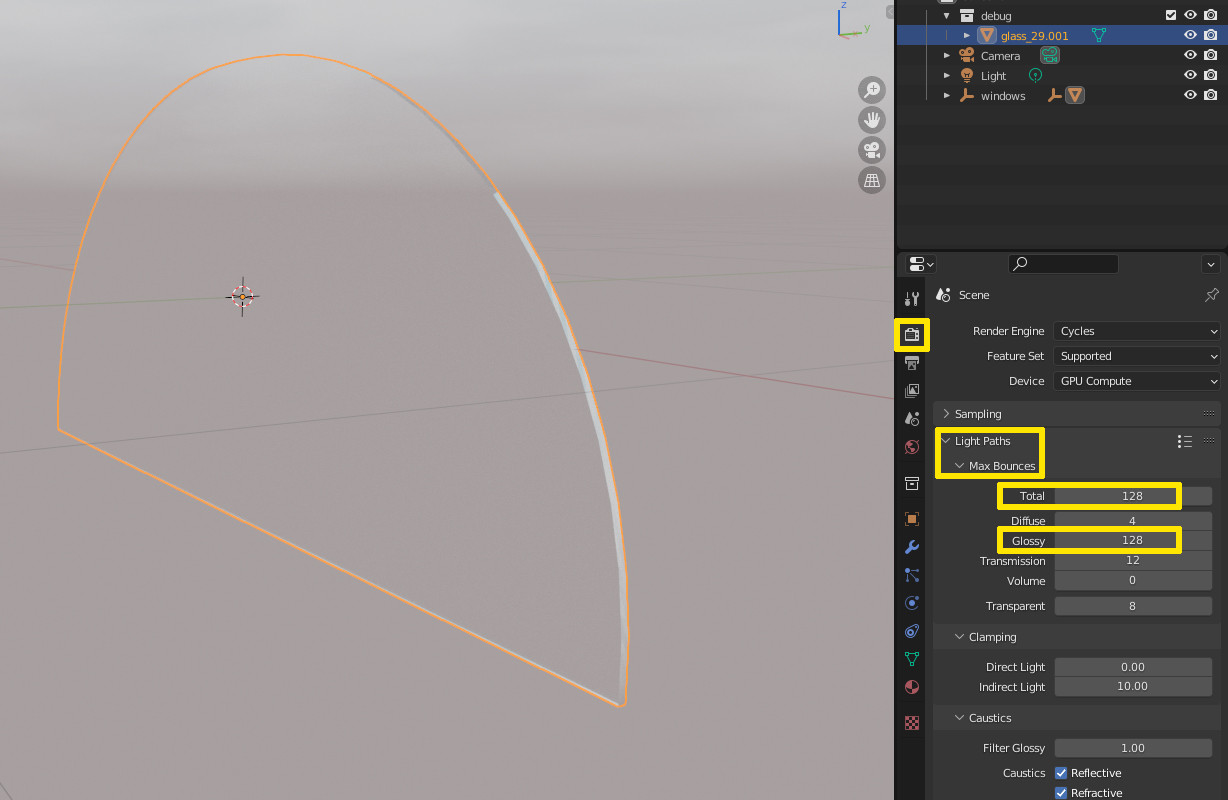Open the Texture properties checker icon
1228x800 pixels.
point(911,722)
